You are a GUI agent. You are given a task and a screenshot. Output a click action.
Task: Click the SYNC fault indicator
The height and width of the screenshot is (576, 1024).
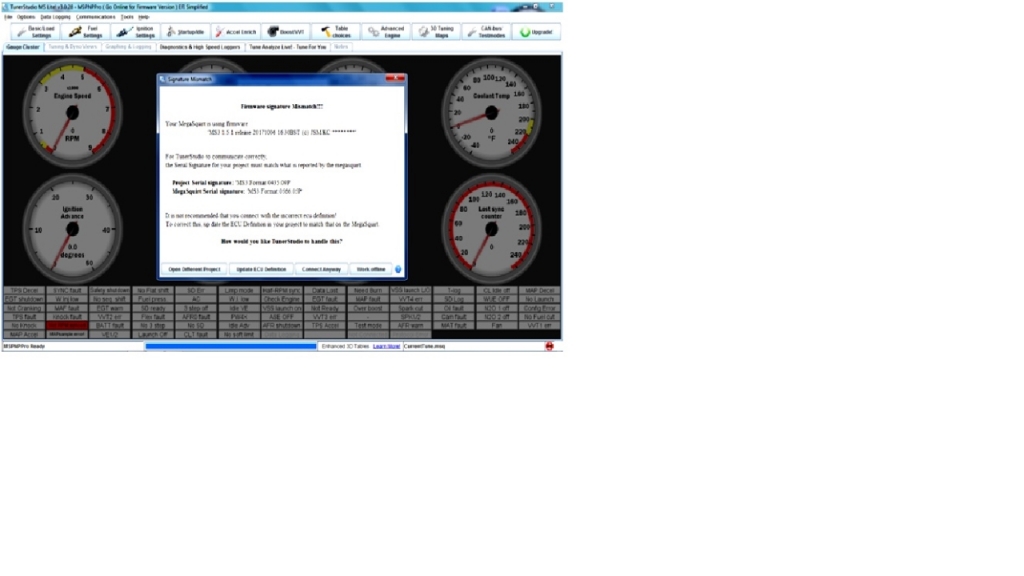67,291
